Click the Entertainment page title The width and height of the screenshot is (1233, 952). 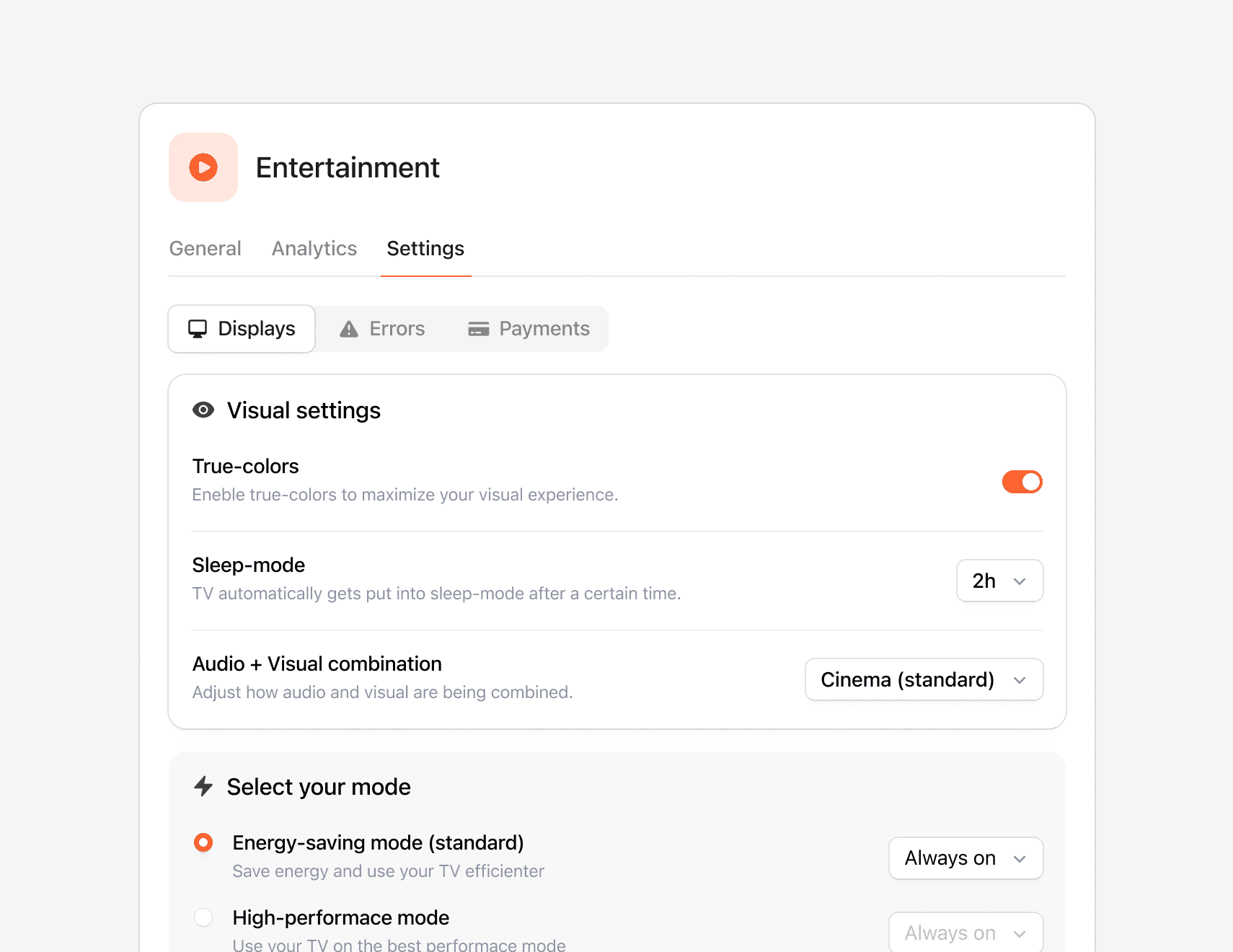tap(348, 168)
